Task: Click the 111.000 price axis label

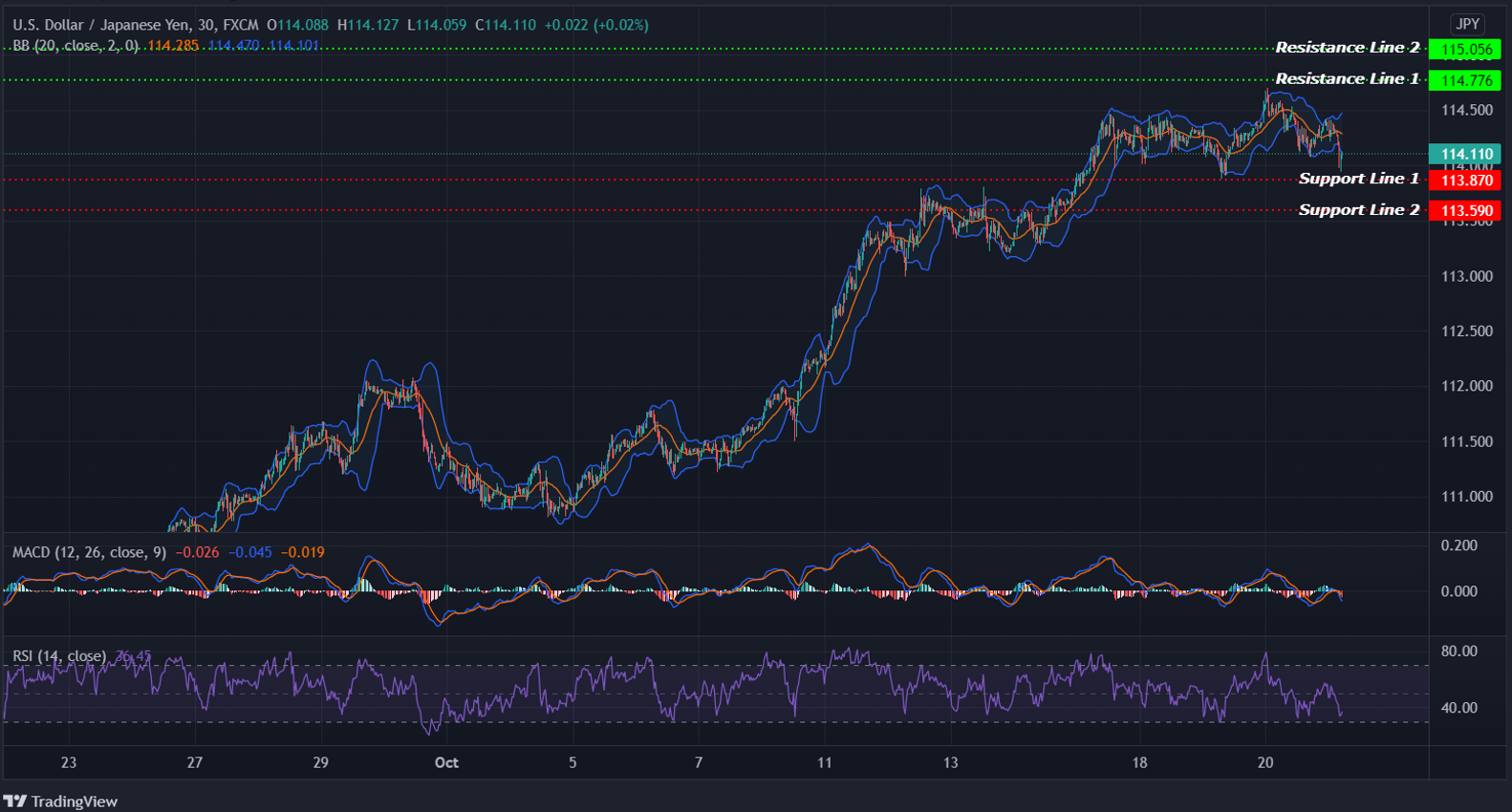Action: pos(1467,497)
